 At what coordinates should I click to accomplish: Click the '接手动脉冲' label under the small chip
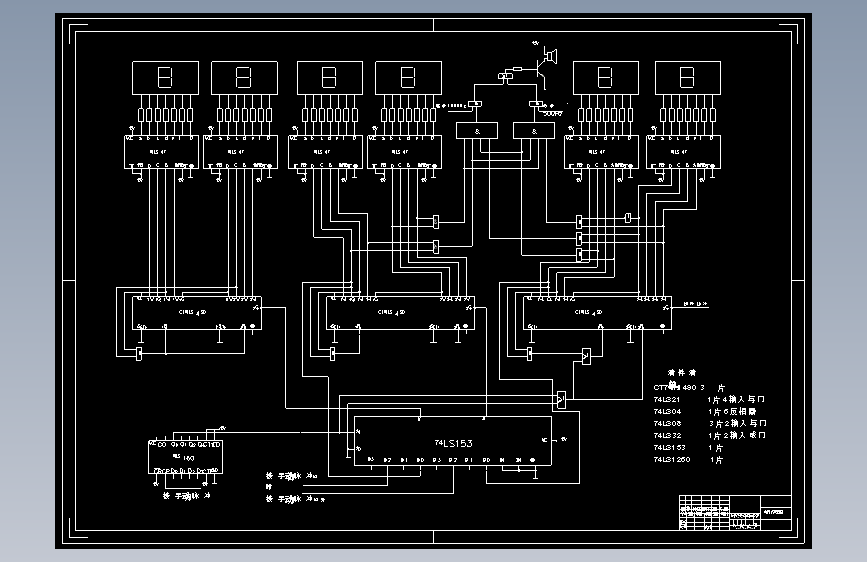click(187, 496)
